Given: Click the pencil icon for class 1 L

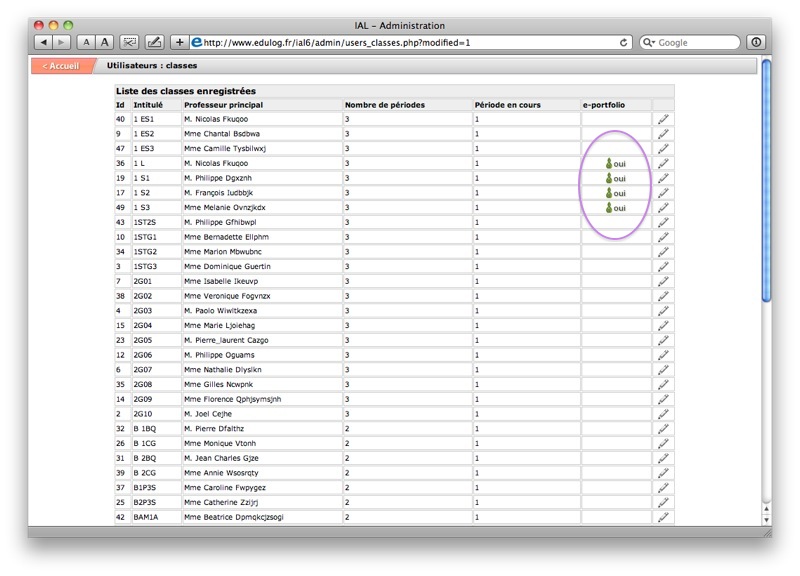Looking at the screenshot, I should click(x=663, y=163).
